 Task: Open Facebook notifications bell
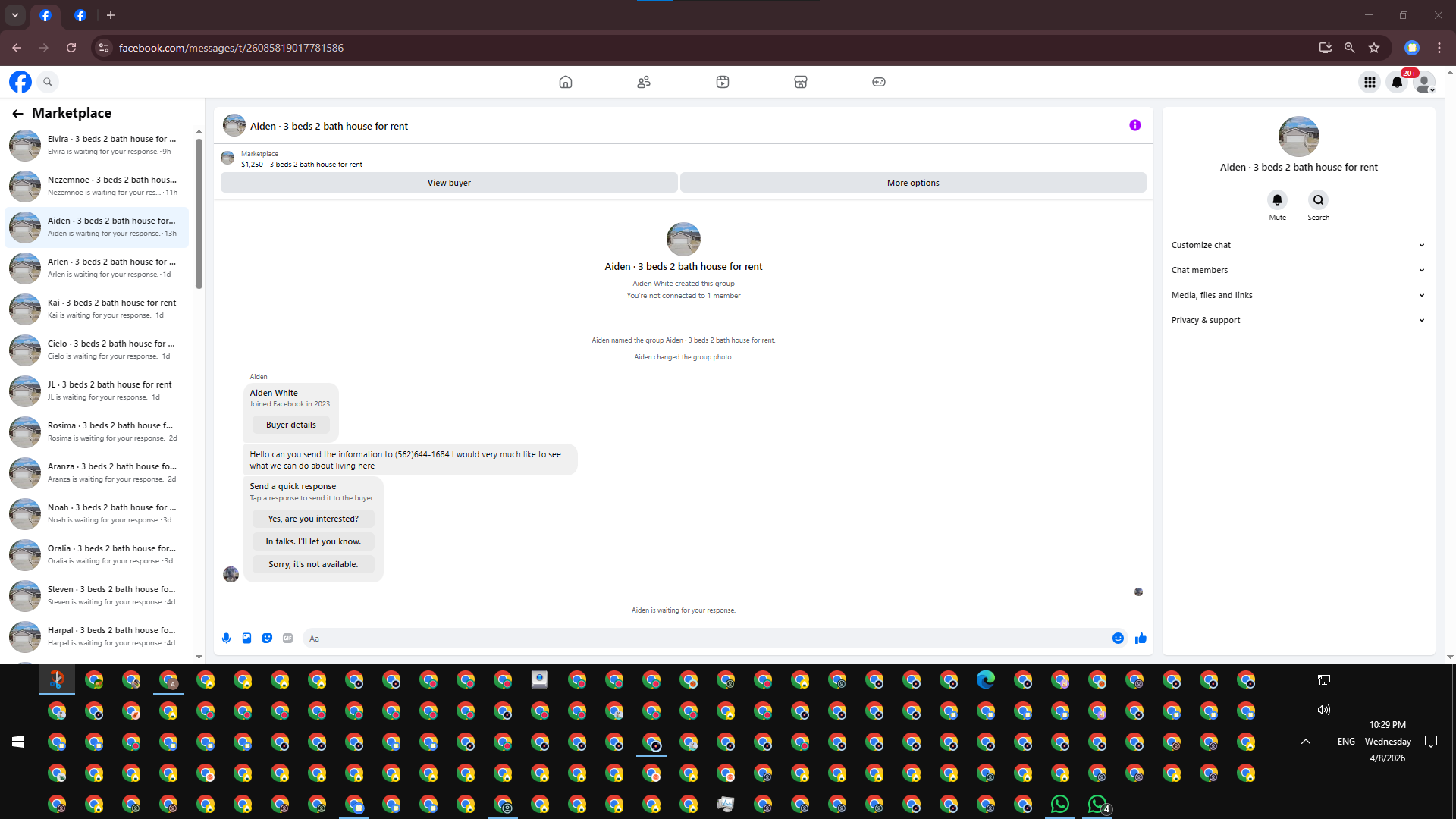1397,82
